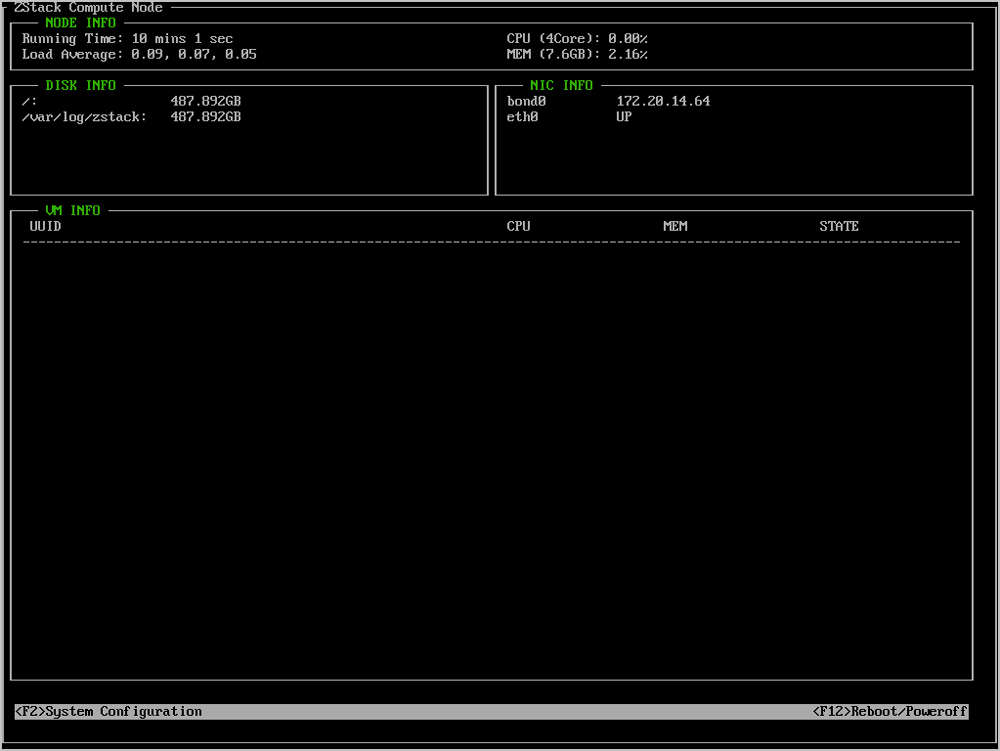Click the Load Average readout
This screenshot has width=1000, height=751.
click(x=139, y=55)
